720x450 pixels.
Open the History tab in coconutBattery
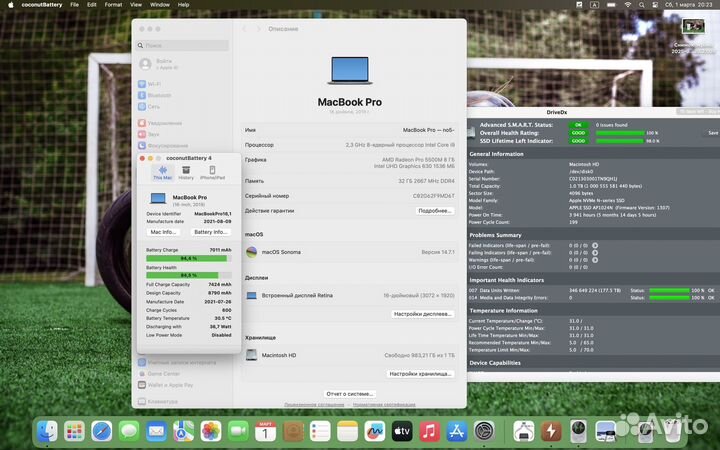(x=186, y=173)
